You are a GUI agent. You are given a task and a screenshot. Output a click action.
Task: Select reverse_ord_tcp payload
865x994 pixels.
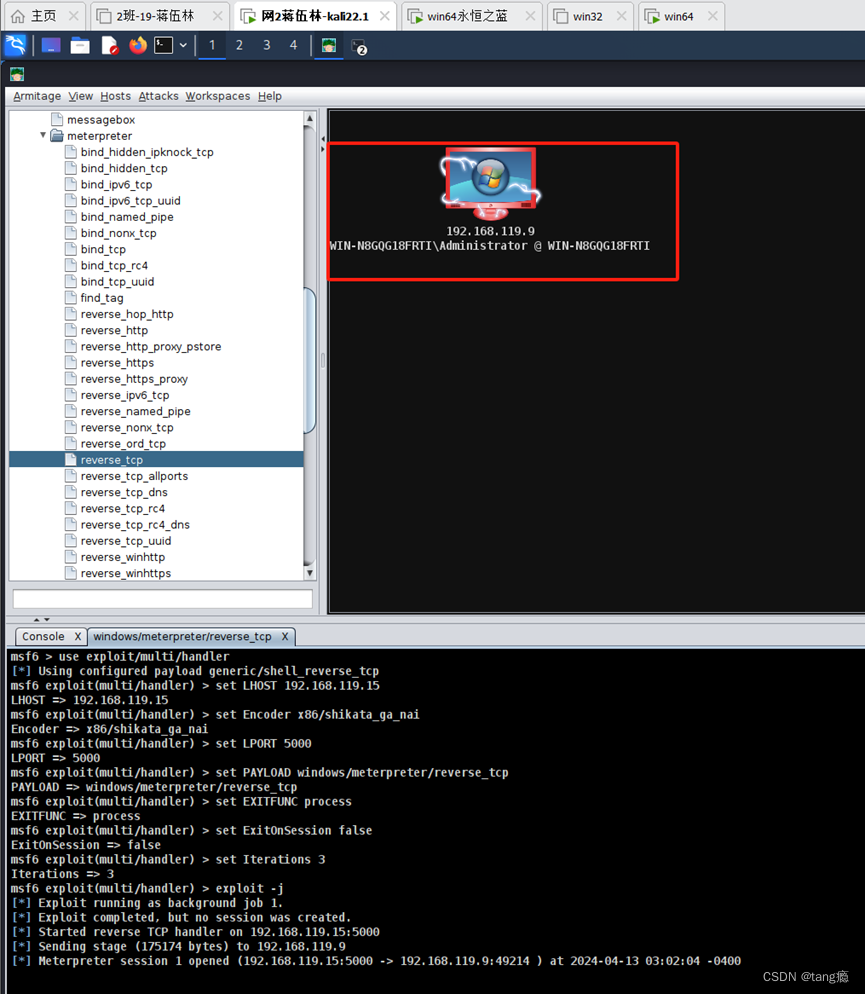[x=123, y=444]
